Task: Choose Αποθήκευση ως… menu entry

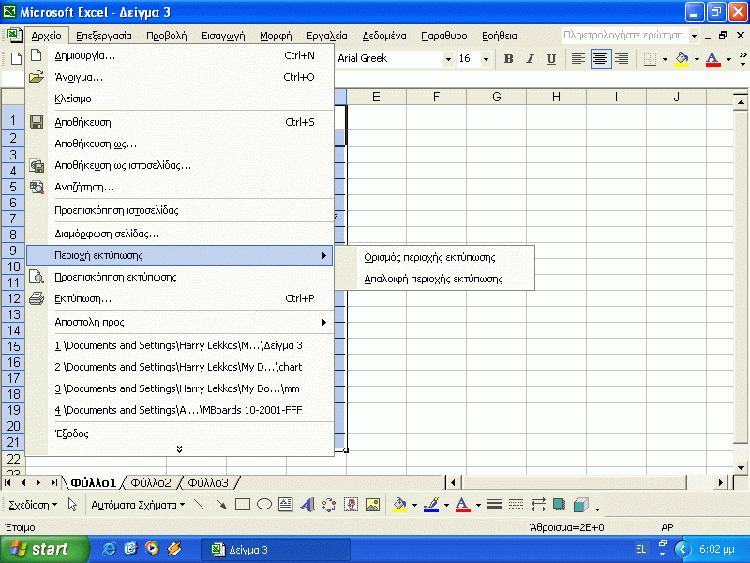Action: coord(180,144)
